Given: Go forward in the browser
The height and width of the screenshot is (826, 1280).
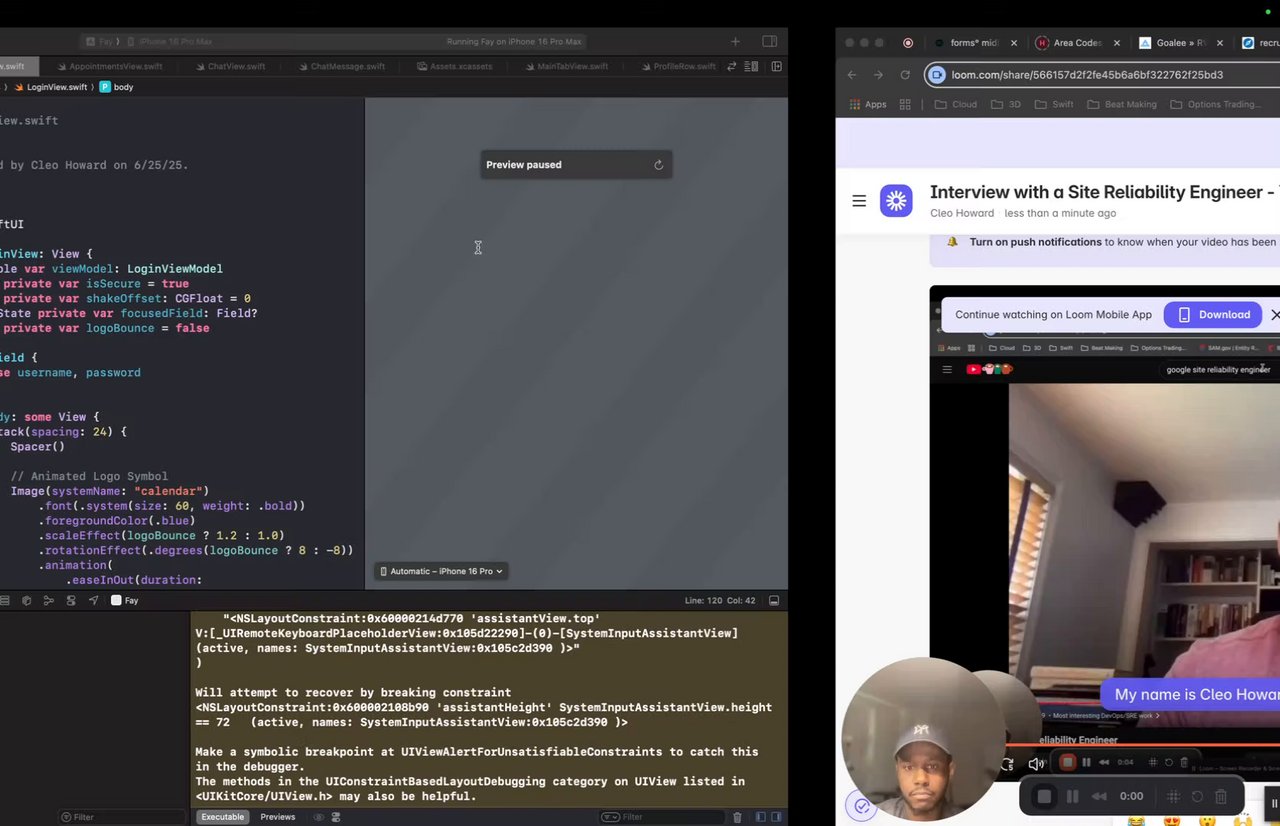Looking at the screenshot, I should tap(878, 75).
